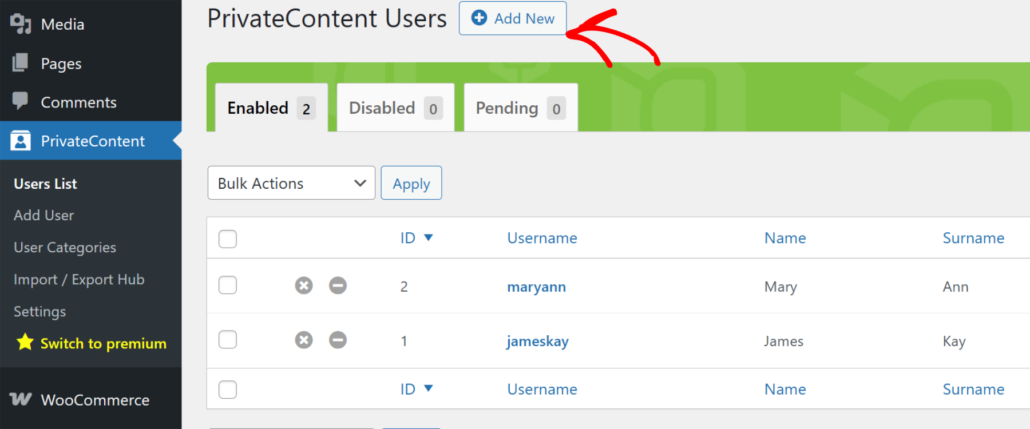This screenshot has height=429, width=1030.
Task: Sort by Surname in table footer
Action: 974,389
